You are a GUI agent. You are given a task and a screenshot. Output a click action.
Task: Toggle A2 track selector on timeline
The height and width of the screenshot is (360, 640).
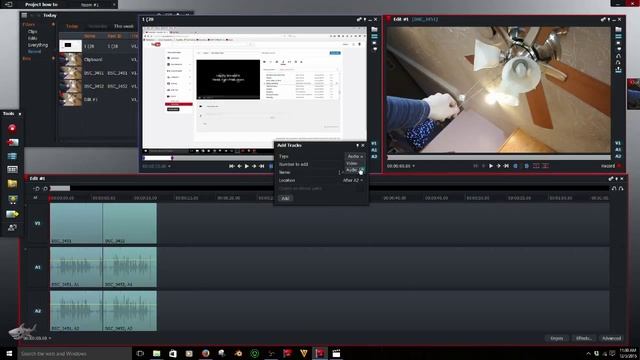pos(38,311)
